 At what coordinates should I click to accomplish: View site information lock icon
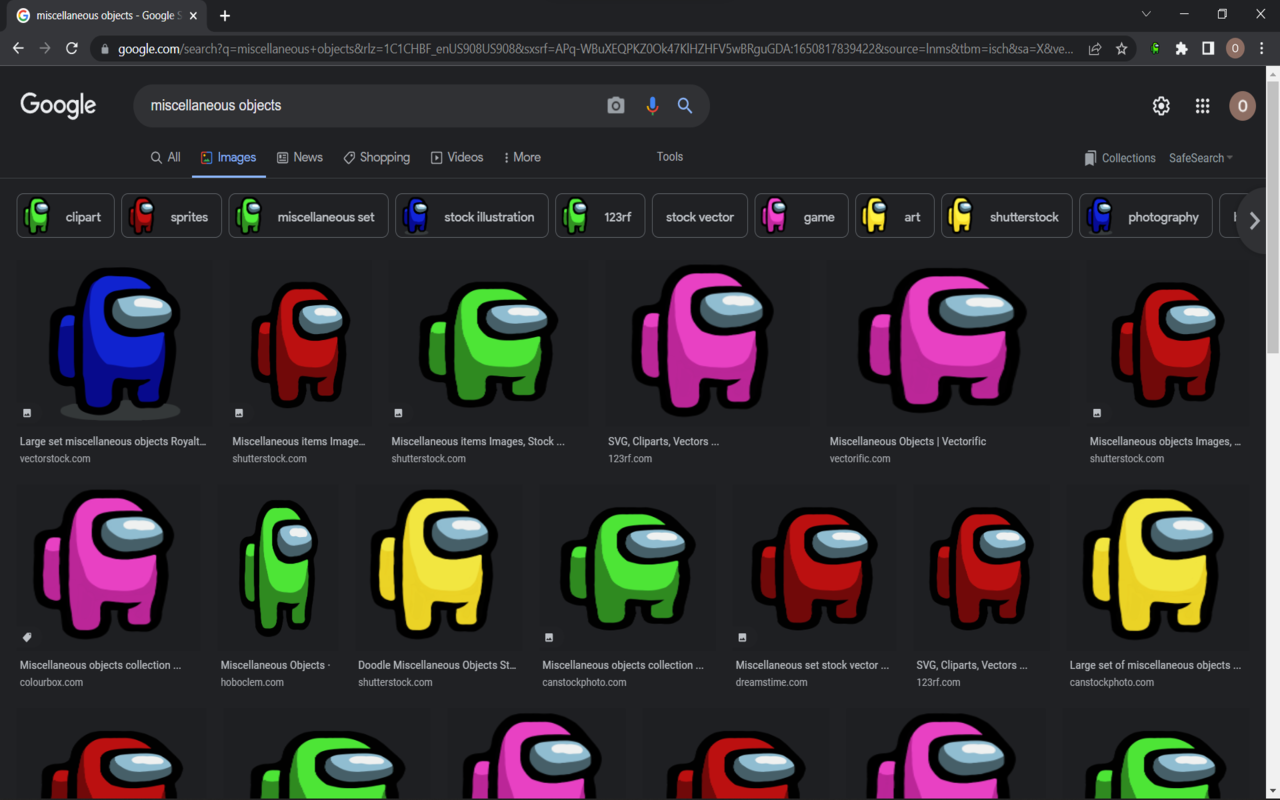point(104,48)
